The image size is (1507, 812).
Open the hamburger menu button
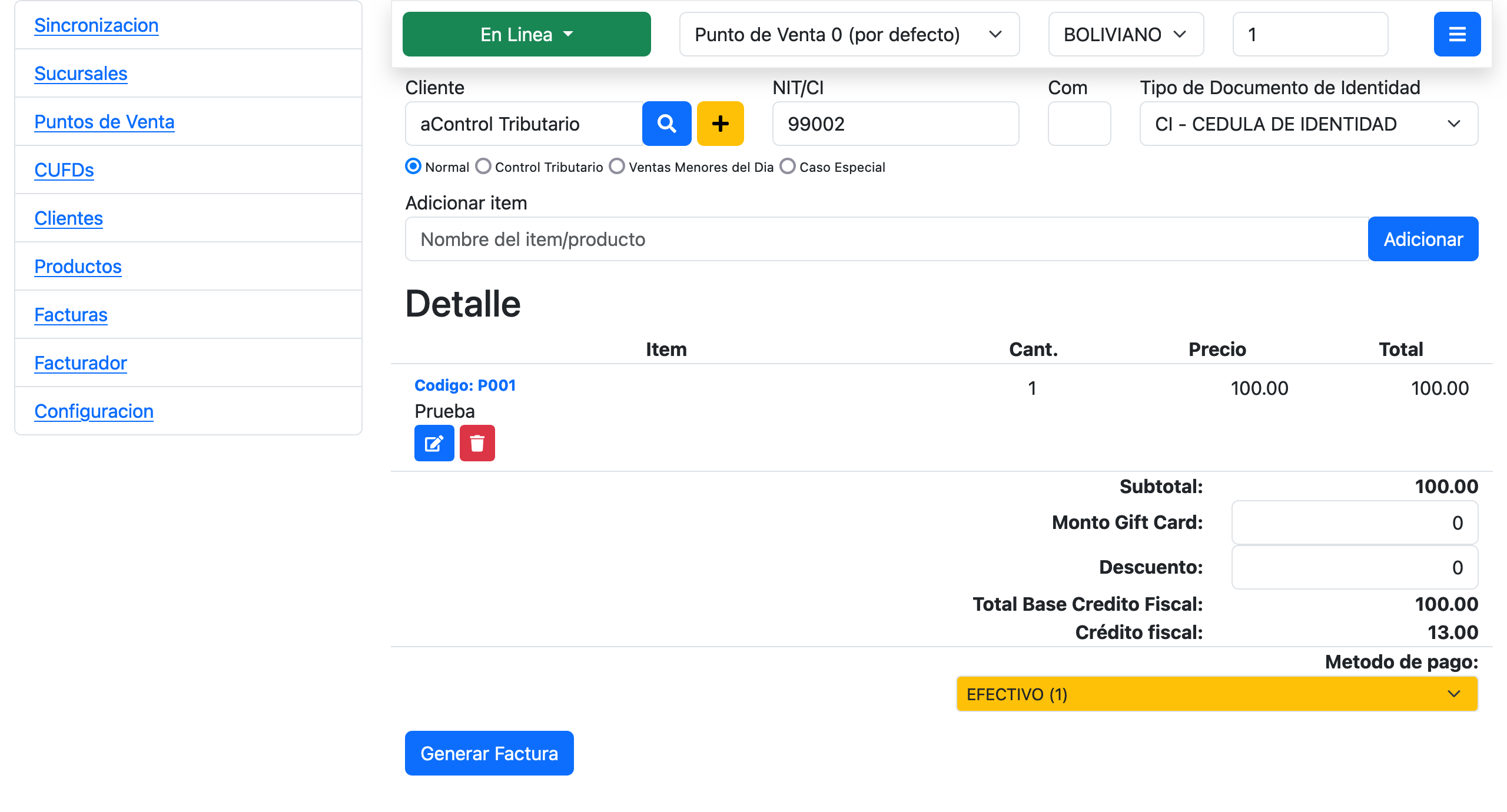[x=1456, y=34]
